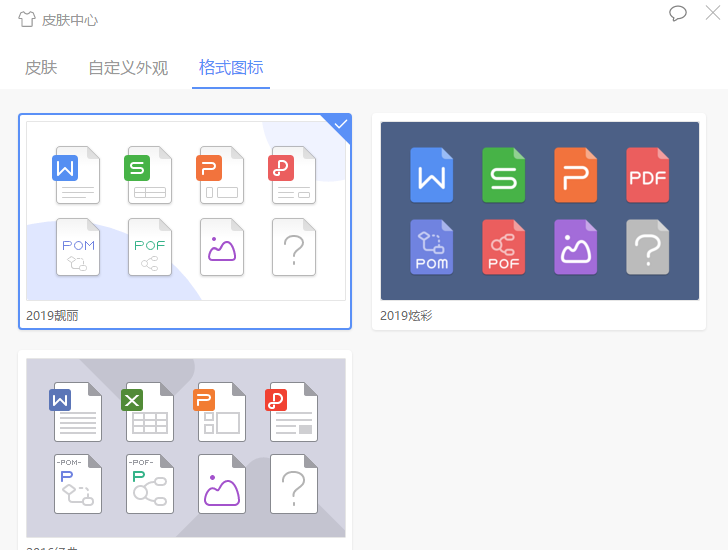This screenshot has height=550, width=728.
Task: Click the classic set green X spreadsheet icon
Action: point(147,412)
